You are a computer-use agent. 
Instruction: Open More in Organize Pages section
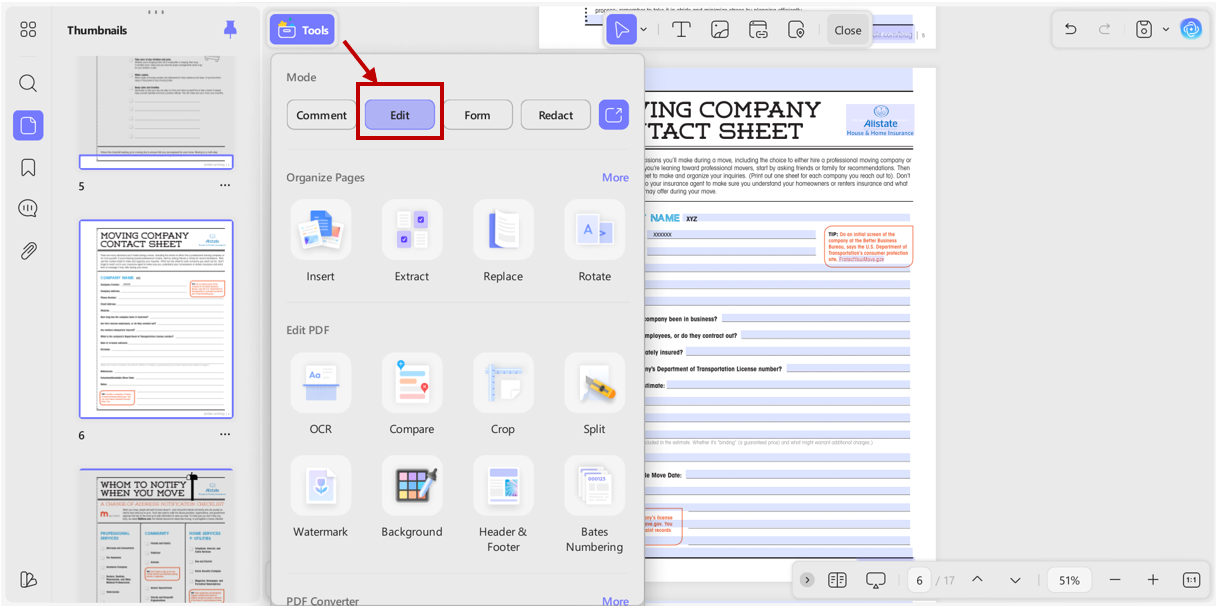click(x=615, y=177)
